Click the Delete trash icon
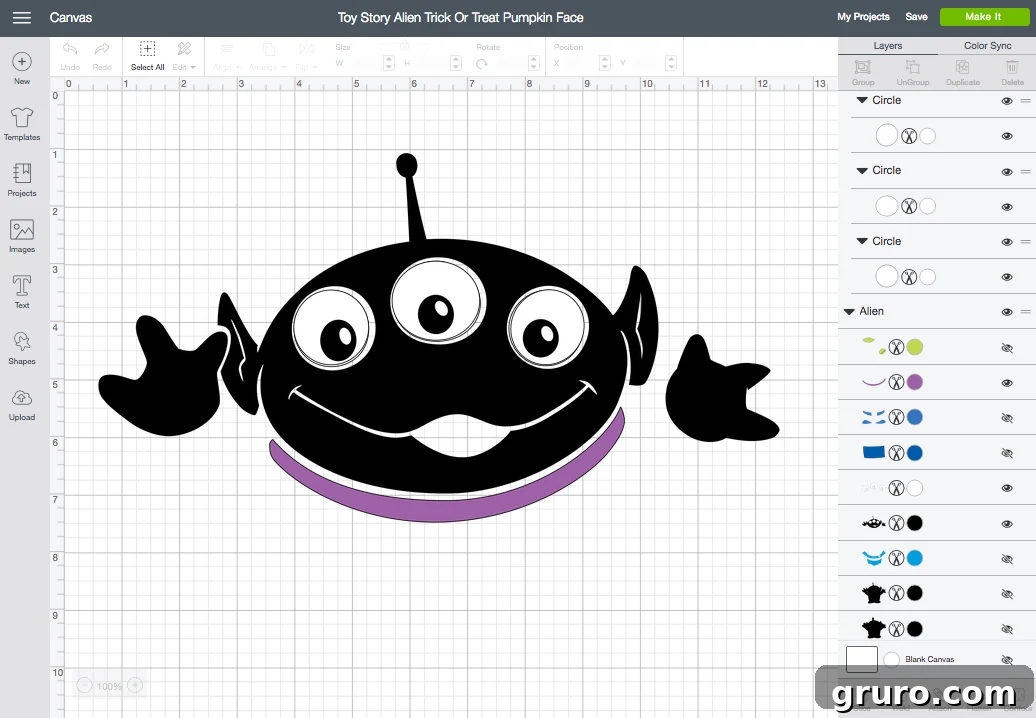Image resolution: width=1036 pixels, height=718 pixels. (1012, 67)
